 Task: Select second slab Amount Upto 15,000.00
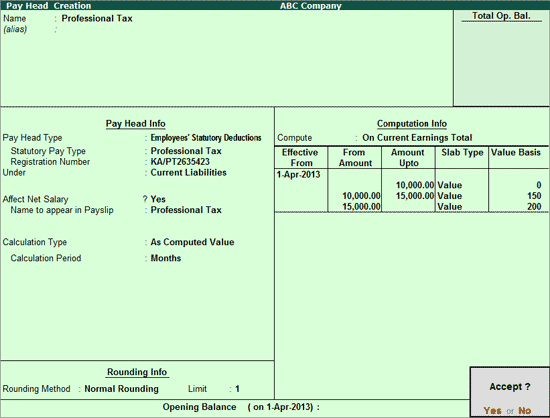[x=415, y=196]
